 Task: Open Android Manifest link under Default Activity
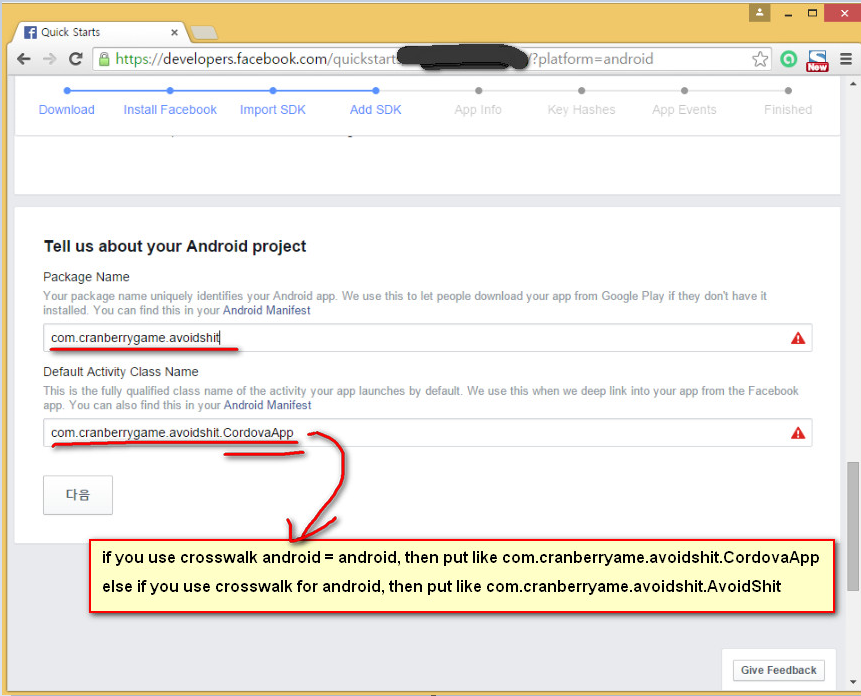coord(267,405)
